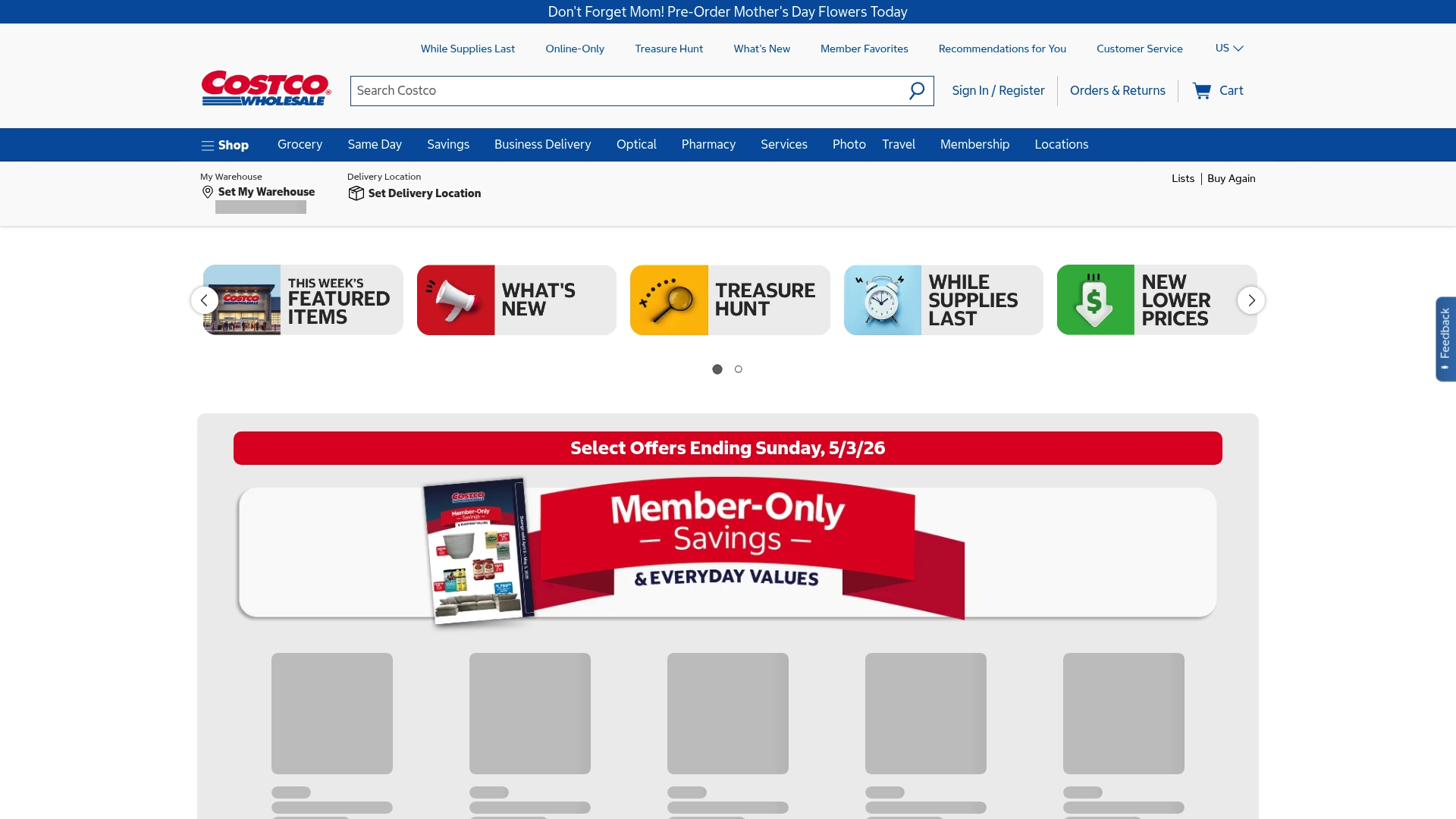Click the delivery box icon
This screenshot has height=819, width=1456.
click(x=356, y=193)
